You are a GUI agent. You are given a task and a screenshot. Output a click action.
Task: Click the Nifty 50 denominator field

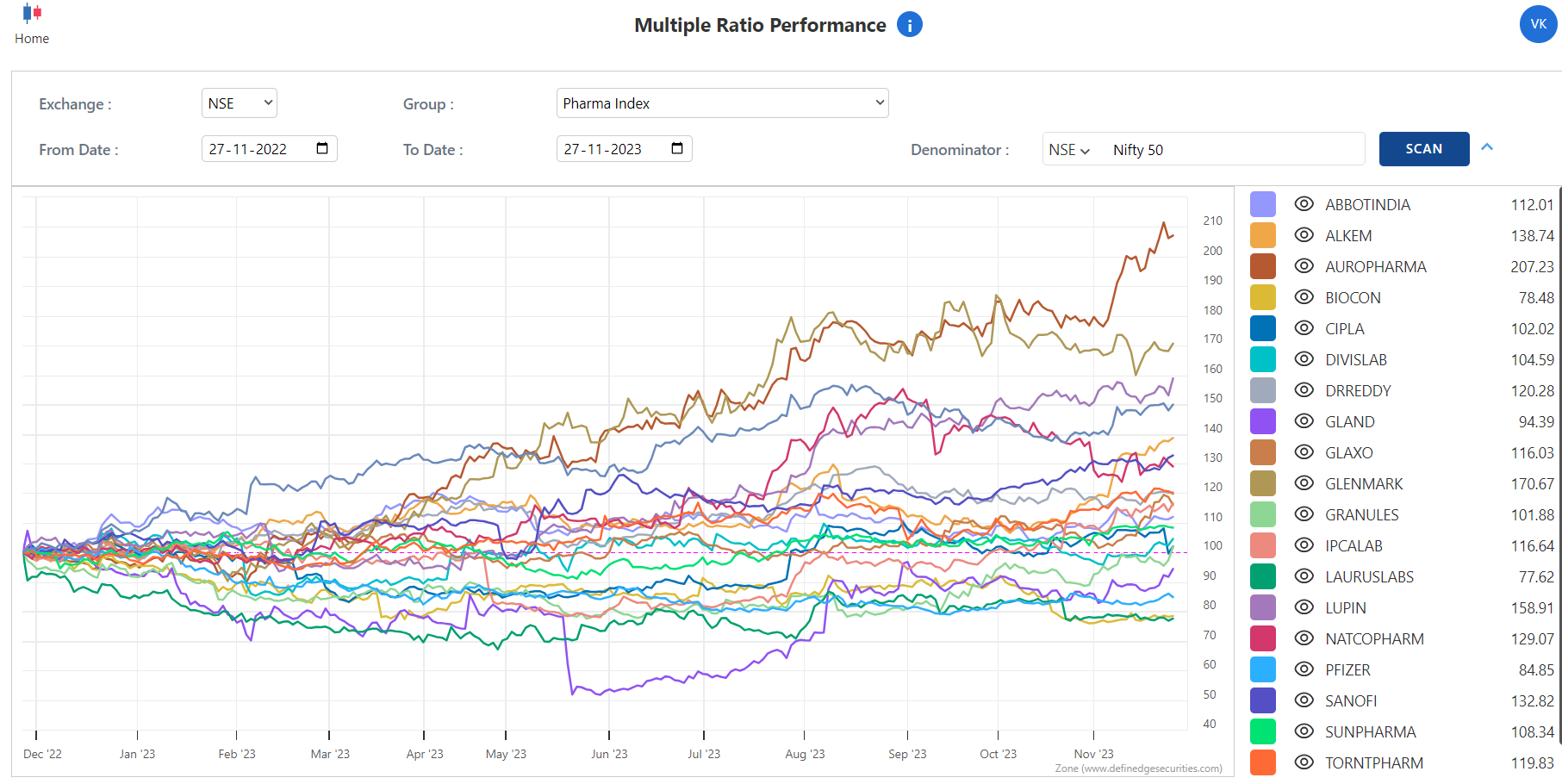tap(1235, 150)
